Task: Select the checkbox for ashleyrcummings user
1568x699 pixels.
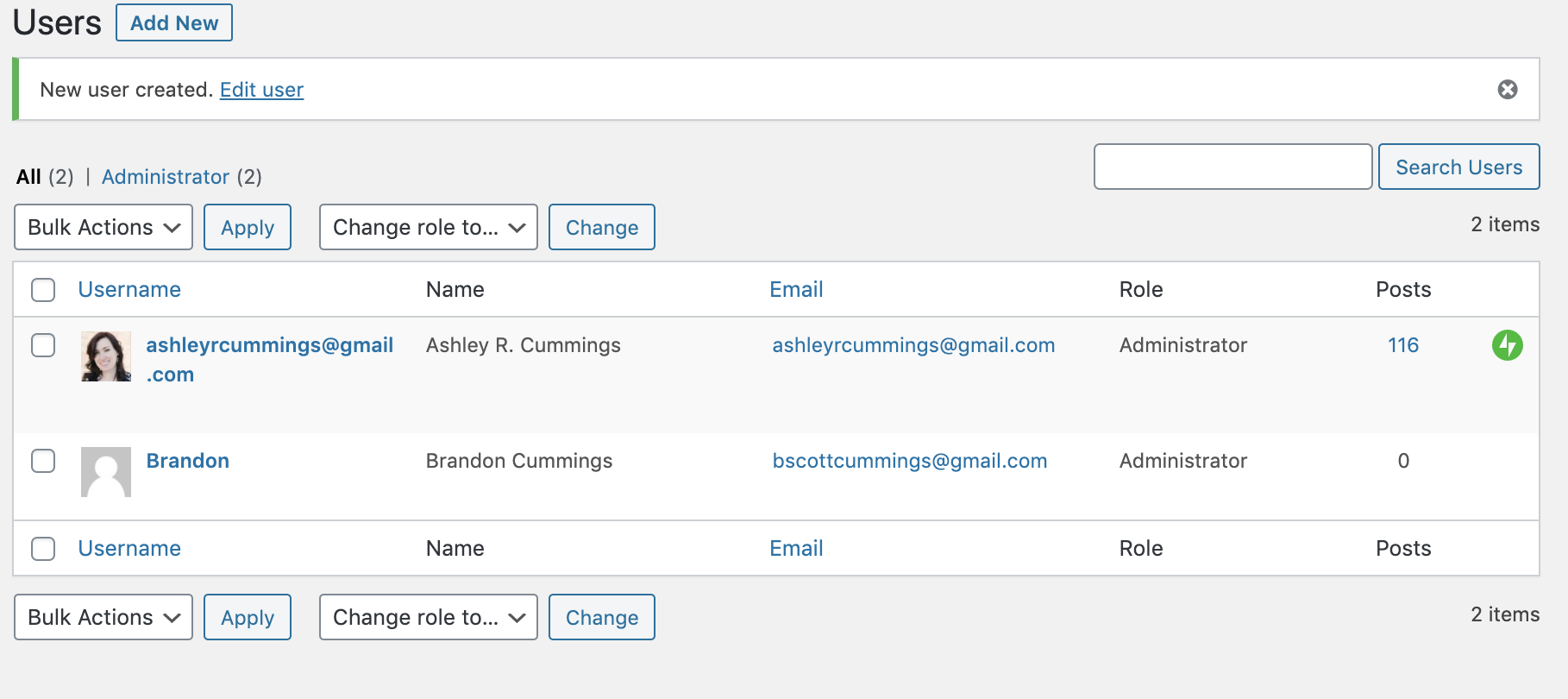Action: click(x=43, y=345)
